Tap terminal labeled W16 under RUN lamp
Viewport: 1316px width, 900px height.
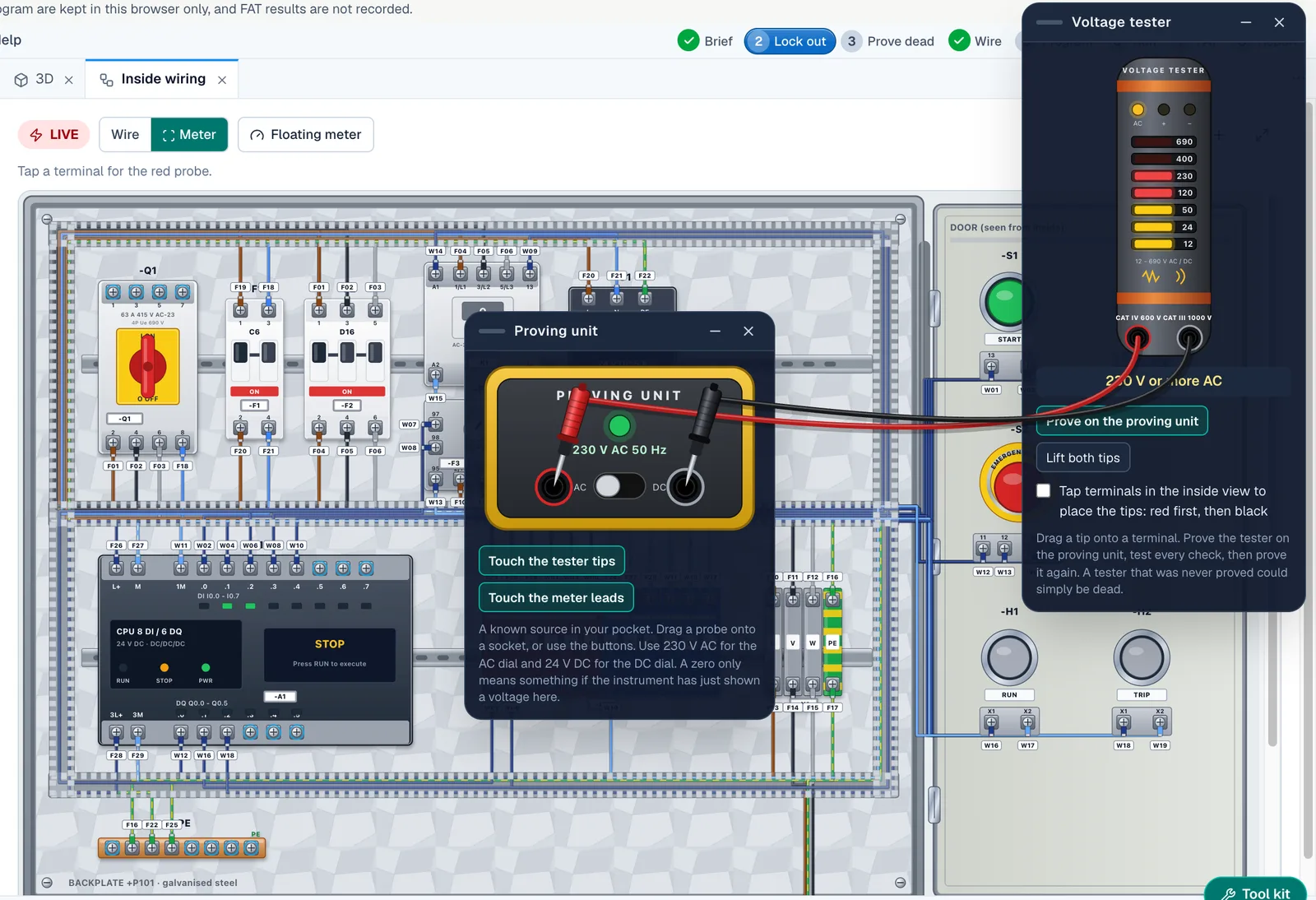pos(991,723)
